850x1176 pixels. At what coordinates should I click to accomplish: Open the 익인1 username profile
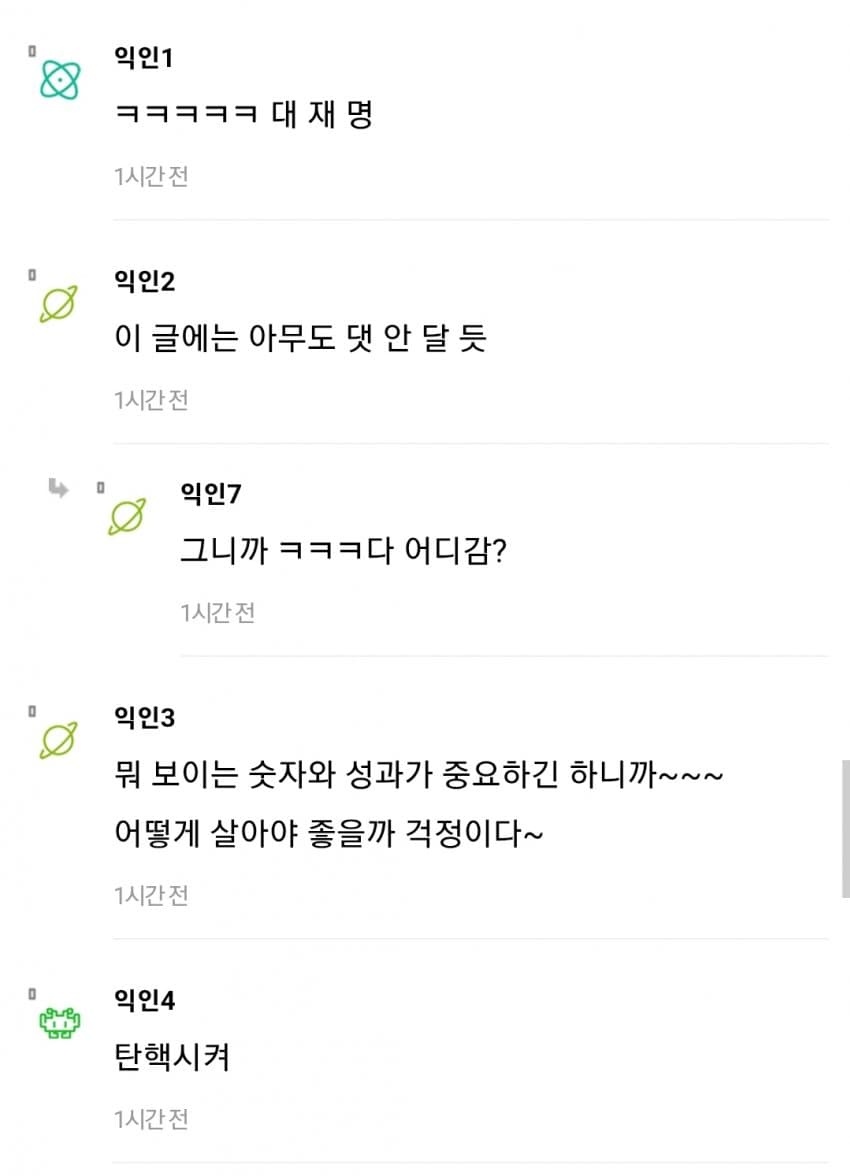[144, 59]
